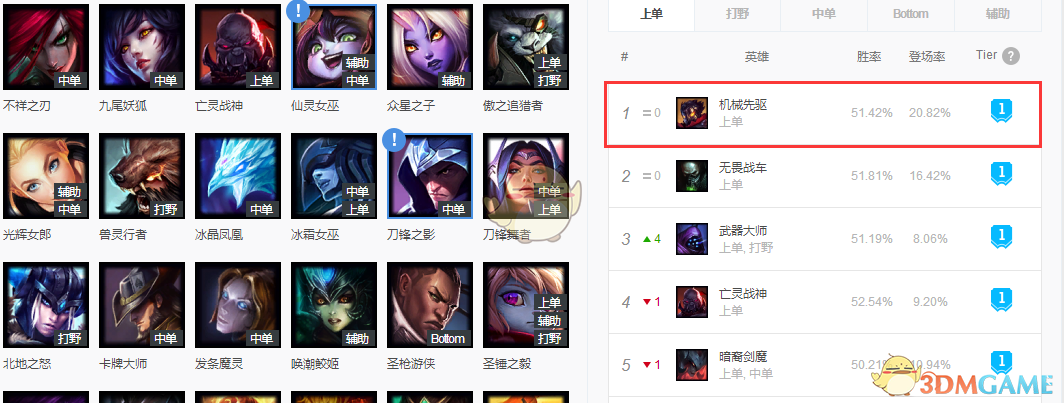Sort by the 登场率 column header

[x=927, y=57]
